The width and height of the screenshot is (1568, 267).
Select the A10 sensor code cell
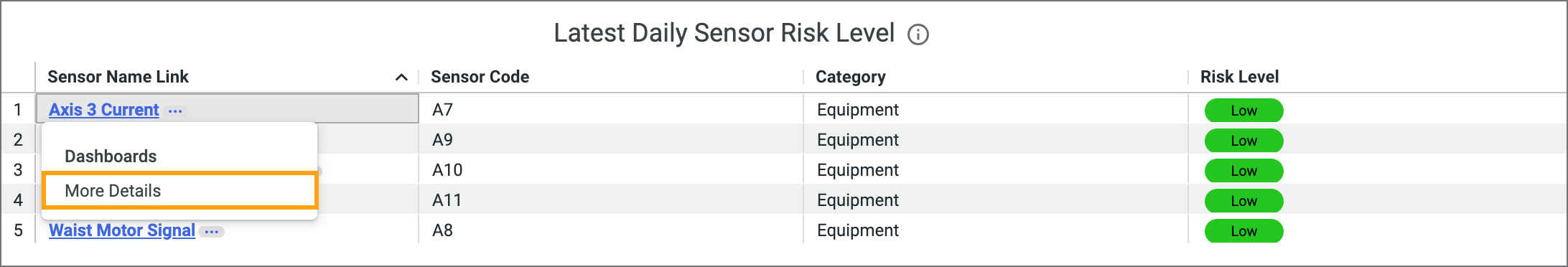(x=611, y=170)
